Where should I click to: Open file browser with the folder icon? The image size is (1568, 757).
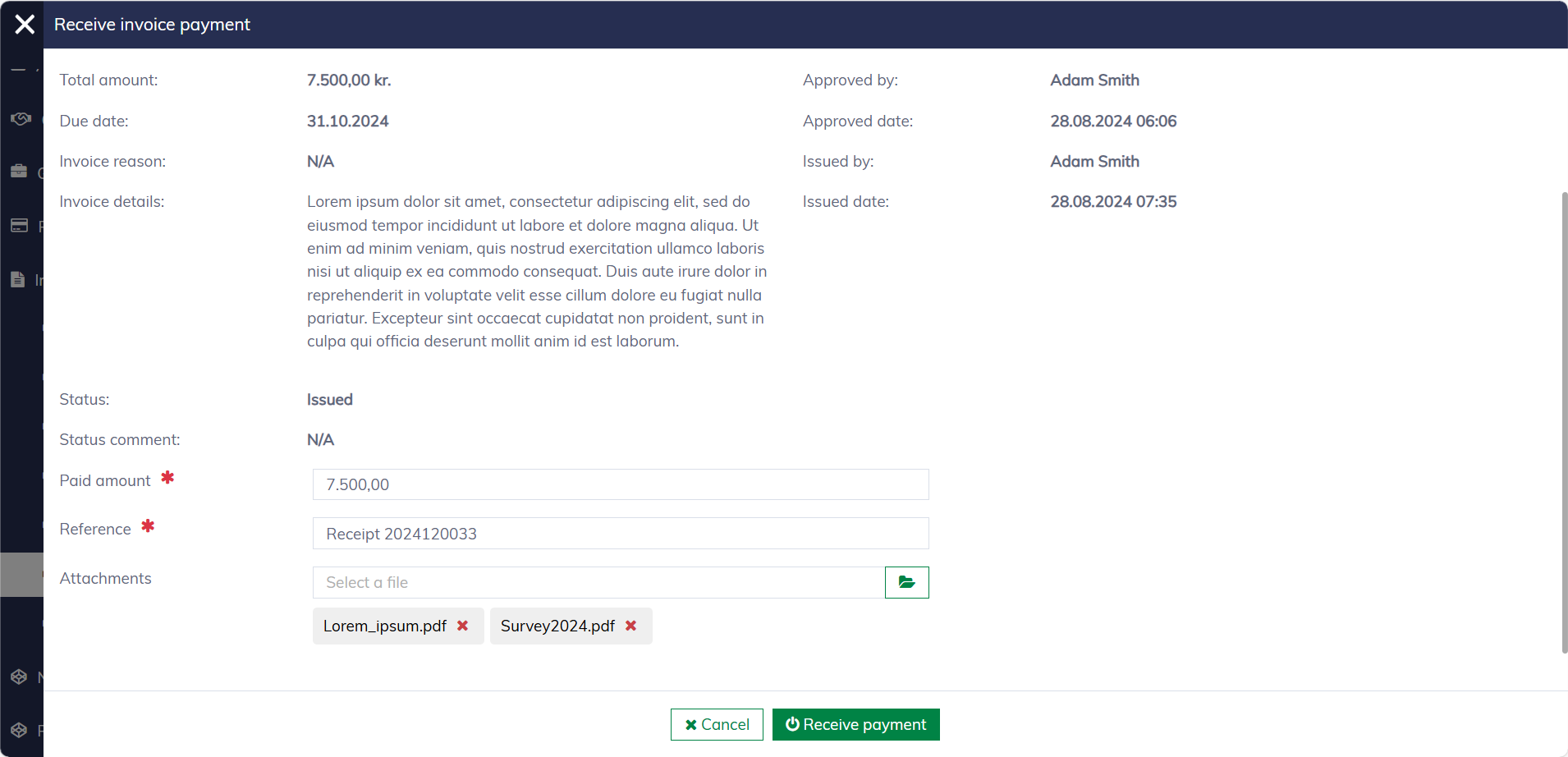coord(906,582)
